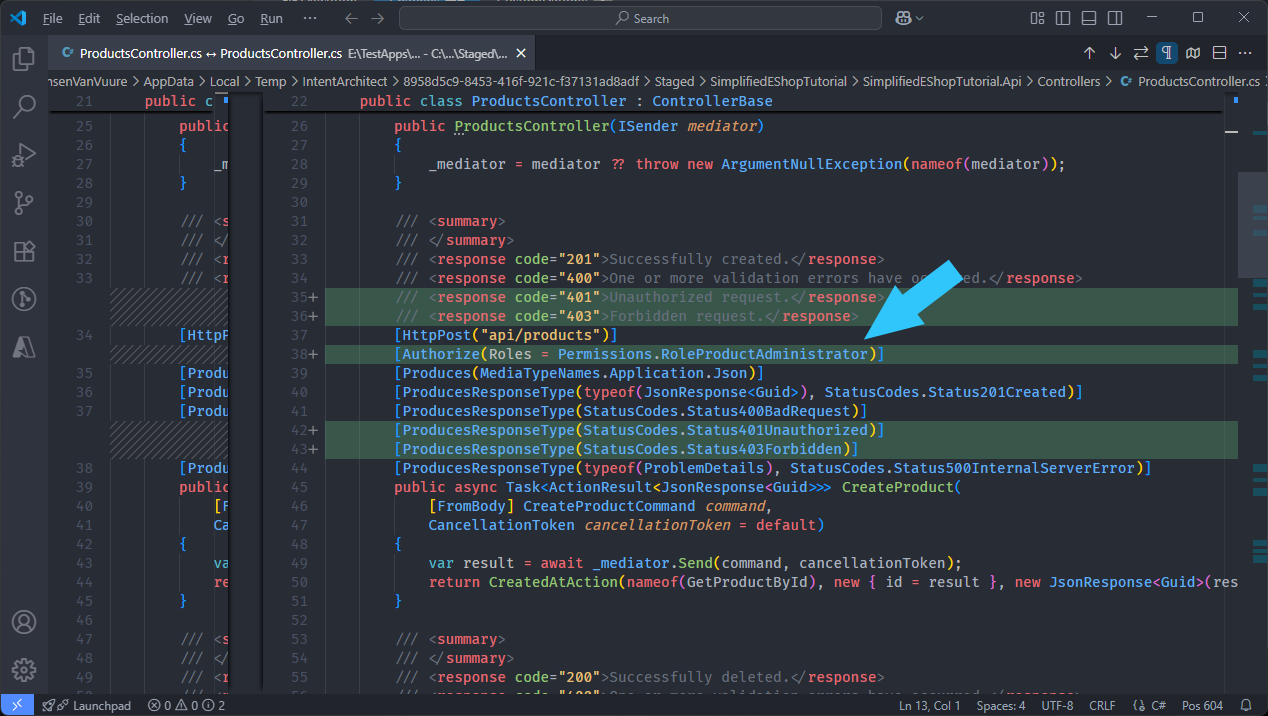Click Pos 604 status bar item
The width and height of the screenshot is (1268, 716).
1202,705
